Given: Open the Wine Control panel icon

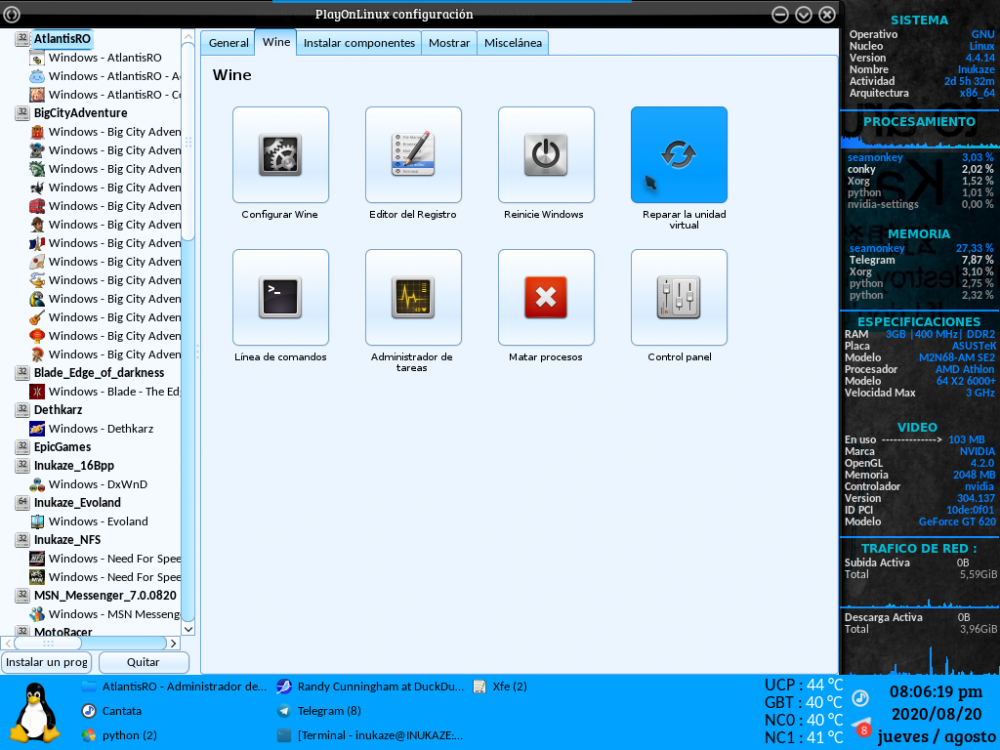Looking at the screenshot, I should [x=679, y=297].
